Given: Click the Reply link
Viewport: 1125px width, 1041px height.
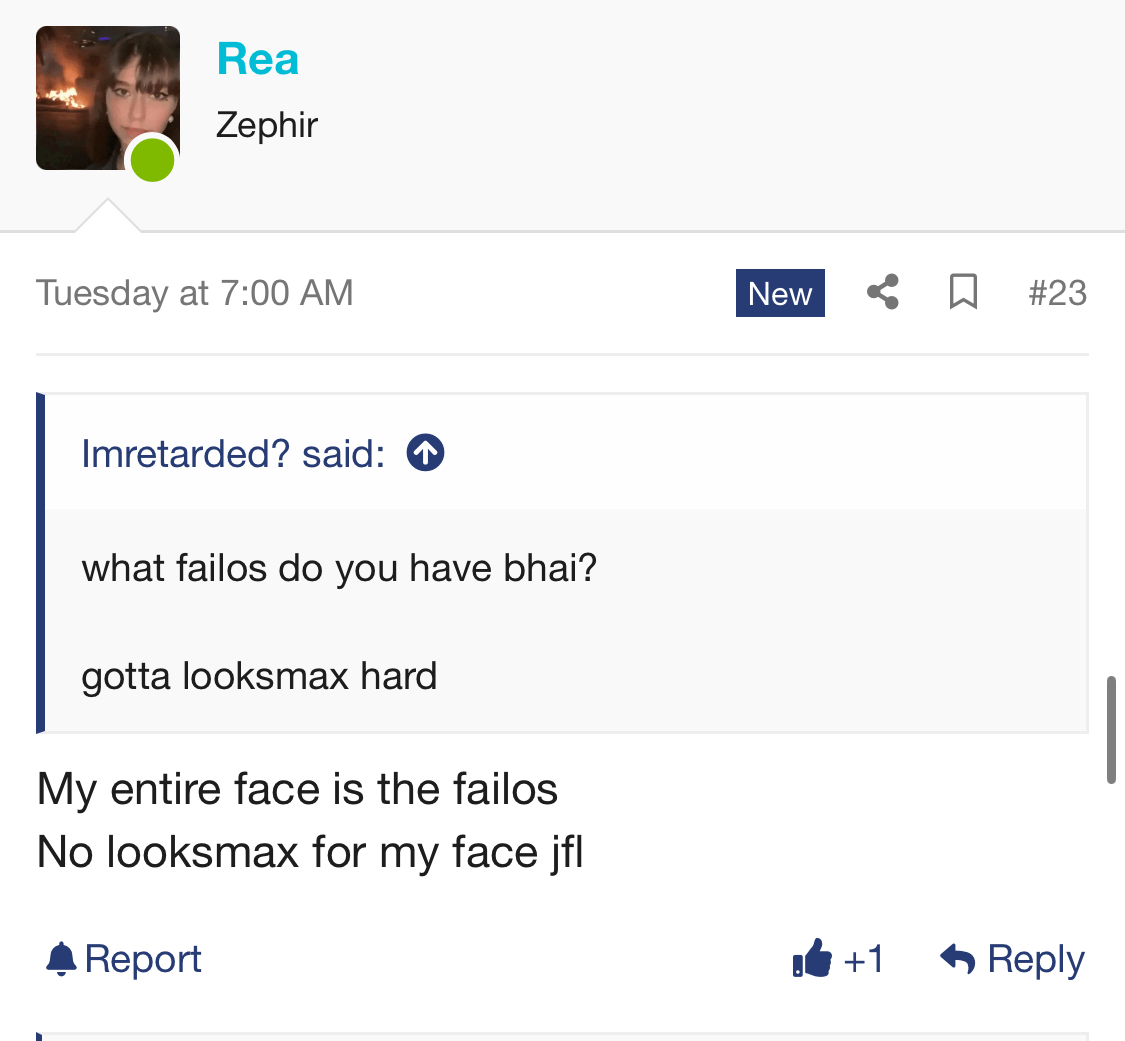Looking at the screenshot, I should tap(1035, 958).
